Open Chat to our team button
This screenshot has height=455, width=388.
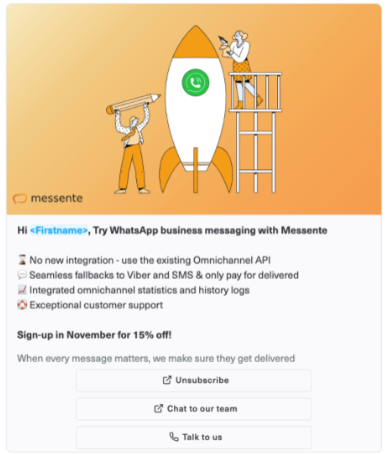point(194,409)
